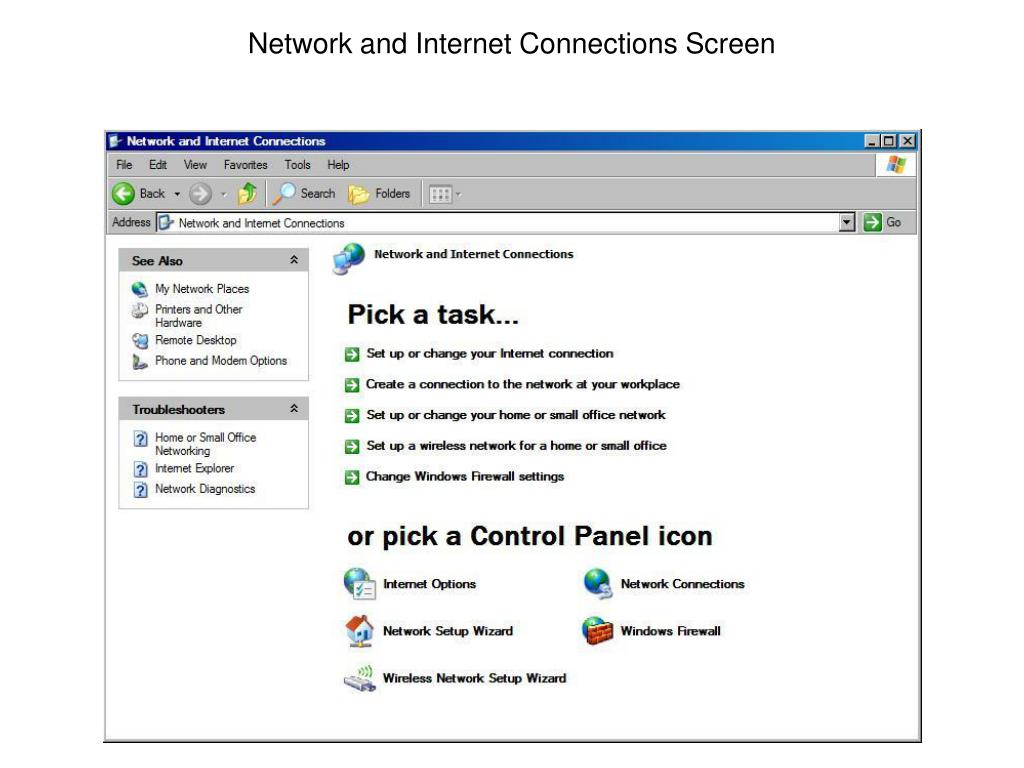Open the View menu
Screen dimensions: 1024x768
[195, 165]
